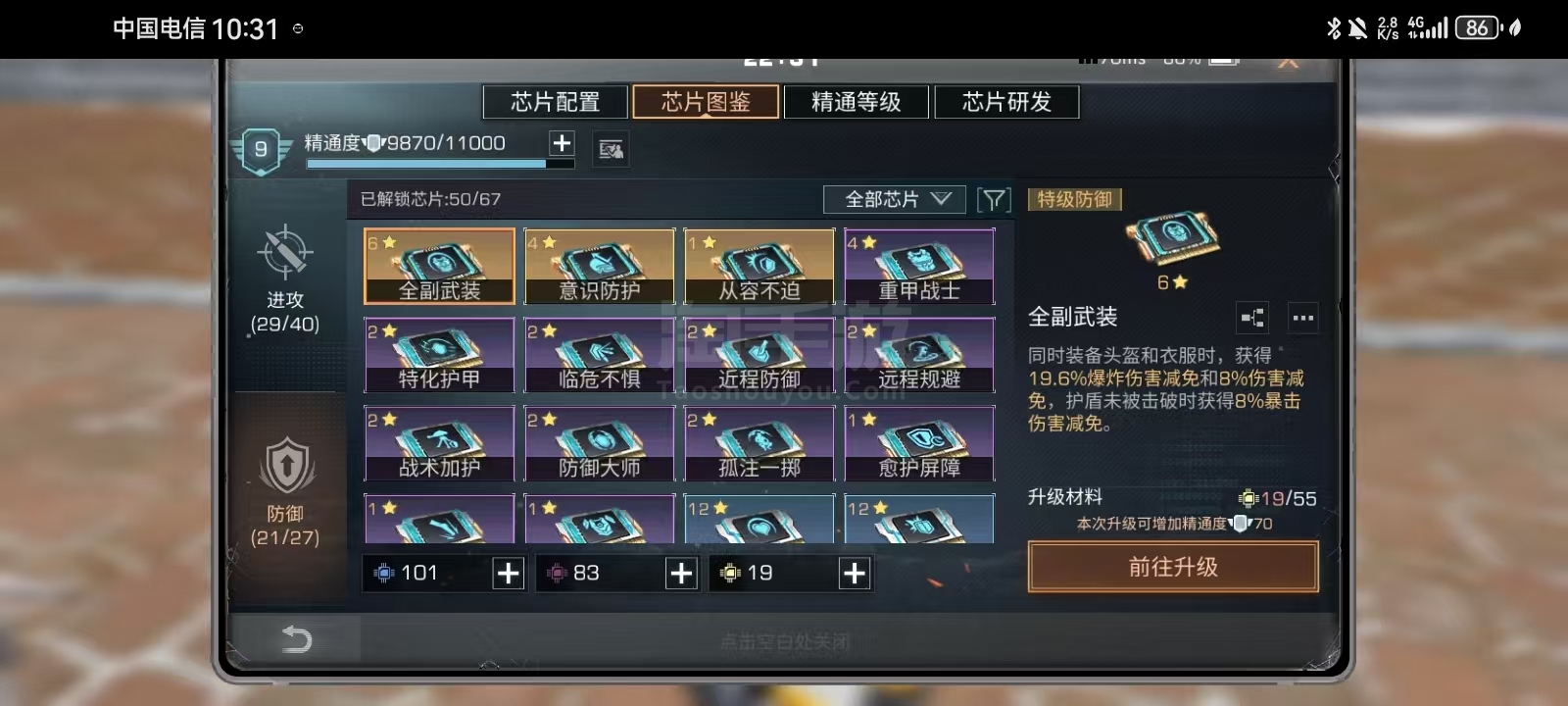Select the 进攻 attack category icon
1568x706 pixels.
coord(285,253)
